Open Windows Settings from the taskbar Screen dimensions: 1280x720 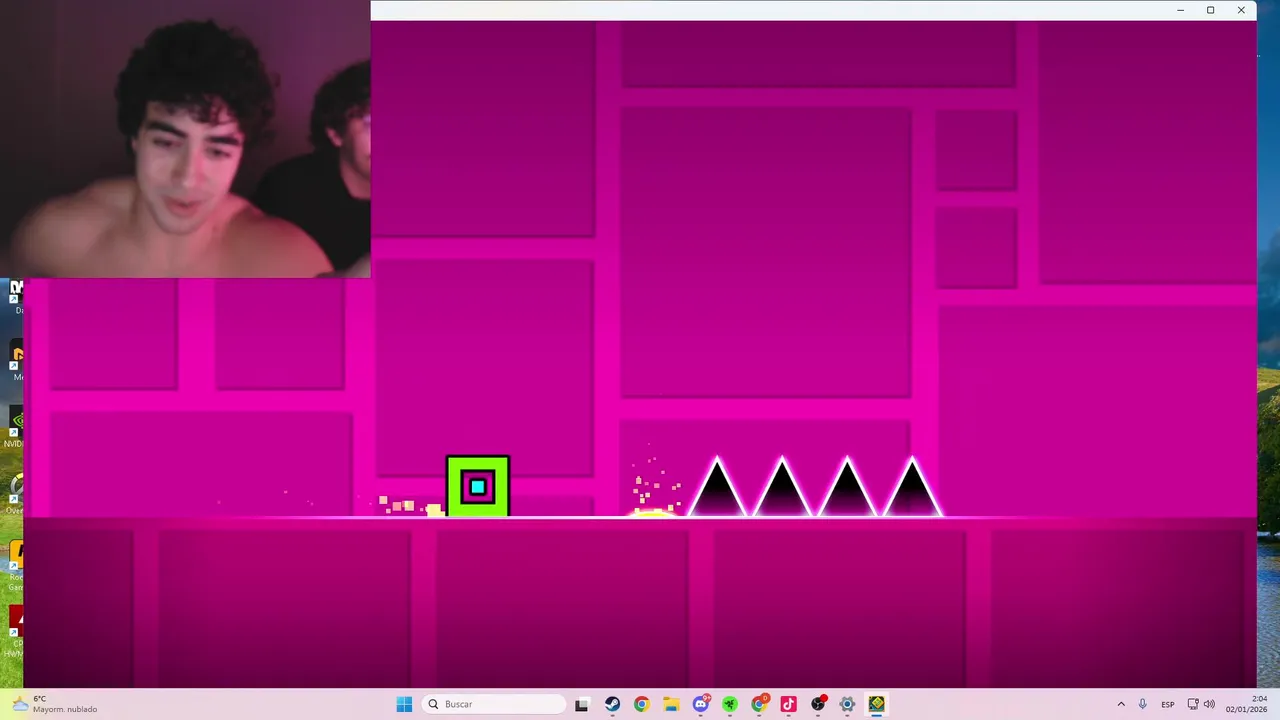pyautogui.click(x=847, y=704)
